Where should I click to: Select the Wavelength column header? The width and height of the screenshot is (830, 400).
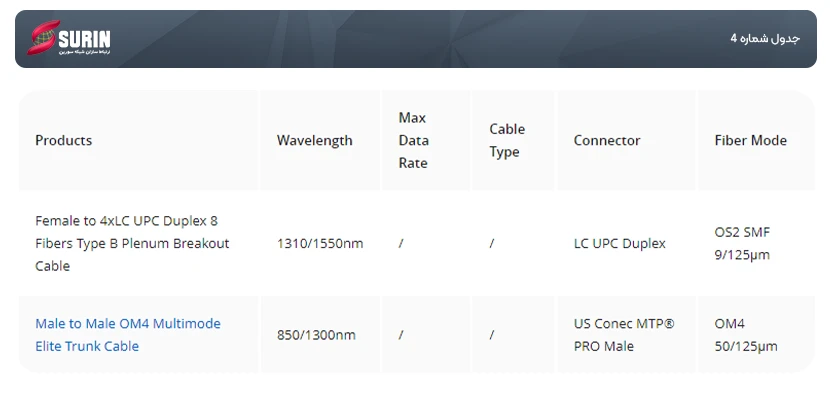[x=314, y=140]
